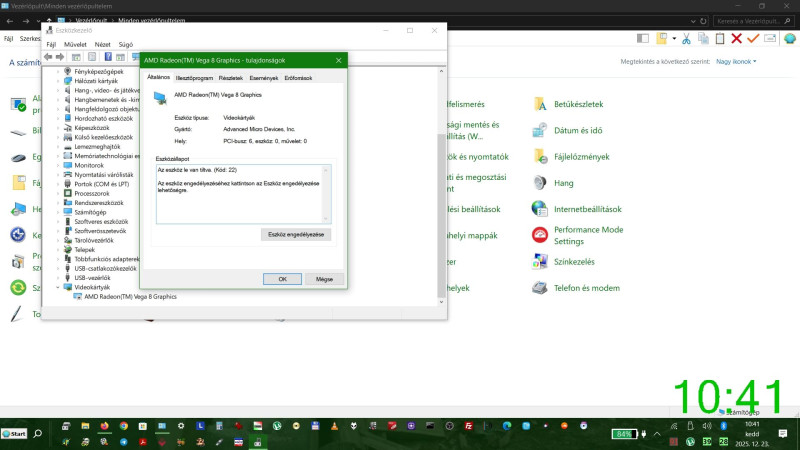This screenshot has width=800, height=450.
Task: Click the Back arrow in Eszközkezelő toolbar
Action: 48,57
